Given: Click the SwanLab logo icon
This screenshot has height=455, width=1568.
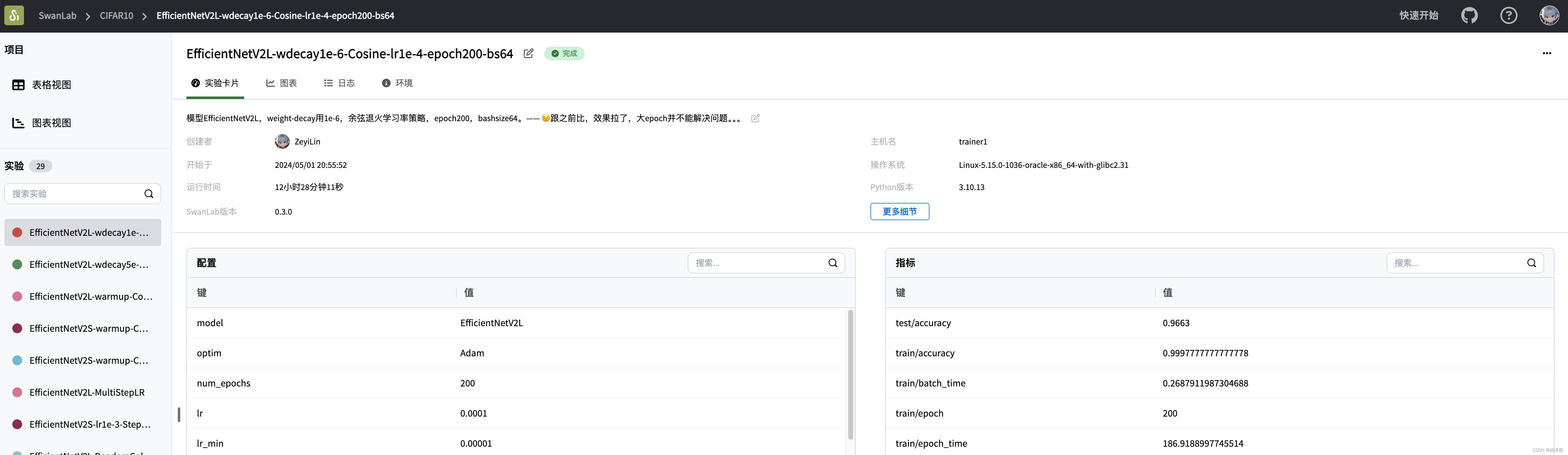Looking at the screenshot, I should click(14, 14).
